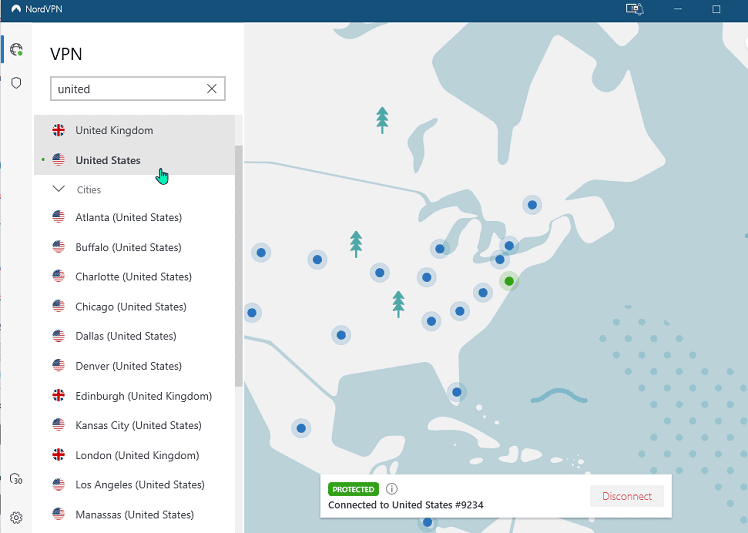Click the green connected server pin
Viewport: 748px width, 533px height.
coord(509,282)
